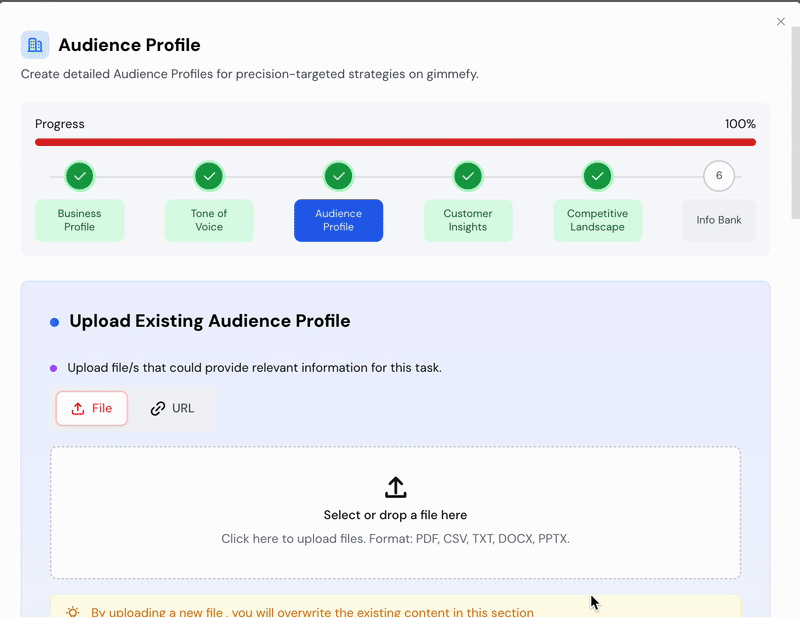Click the lightbulb icon in warning banner

click(x=73, y=612)
